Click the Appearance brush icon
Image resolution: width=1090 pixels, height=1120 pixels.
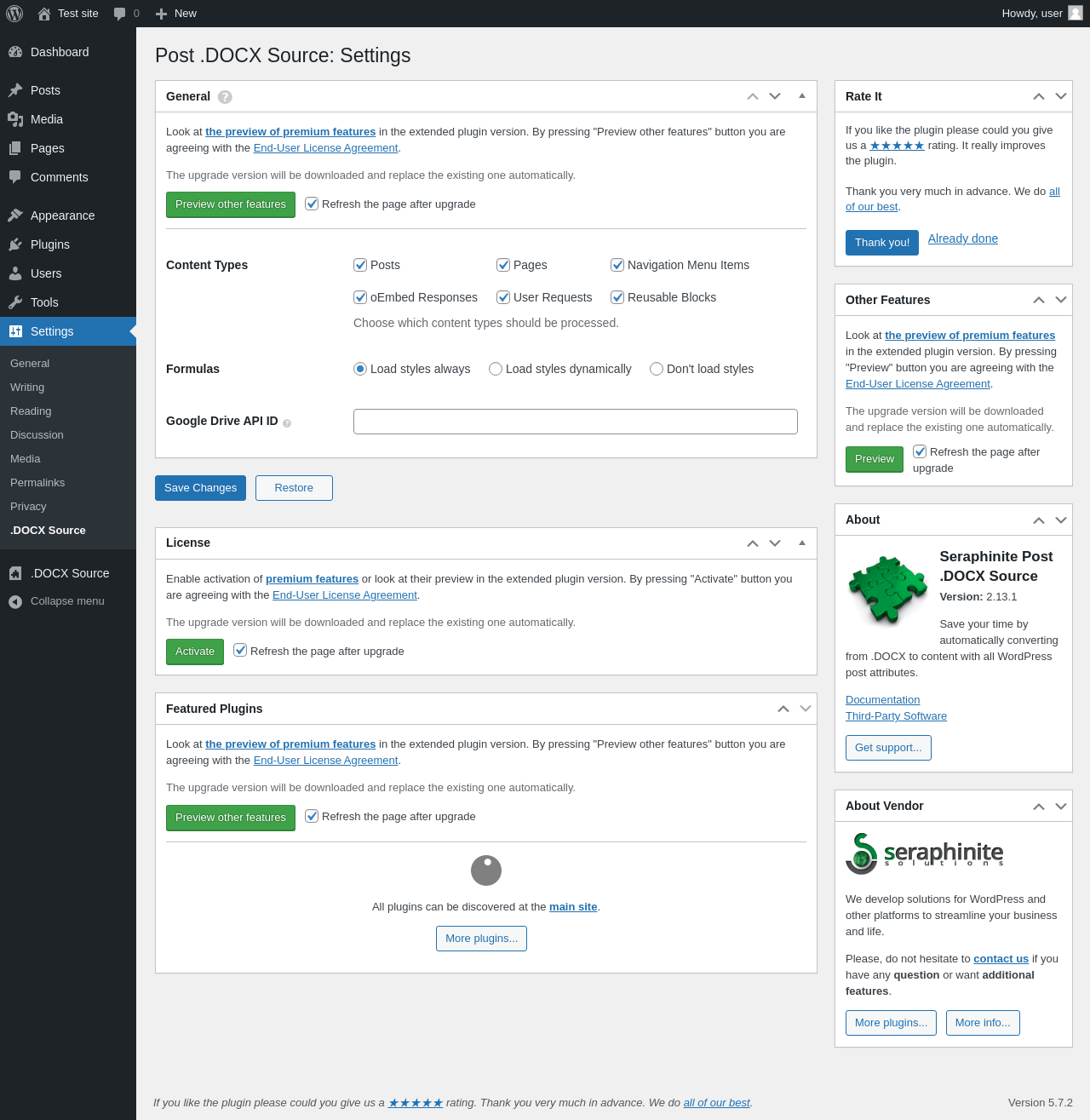coord(15,215)
